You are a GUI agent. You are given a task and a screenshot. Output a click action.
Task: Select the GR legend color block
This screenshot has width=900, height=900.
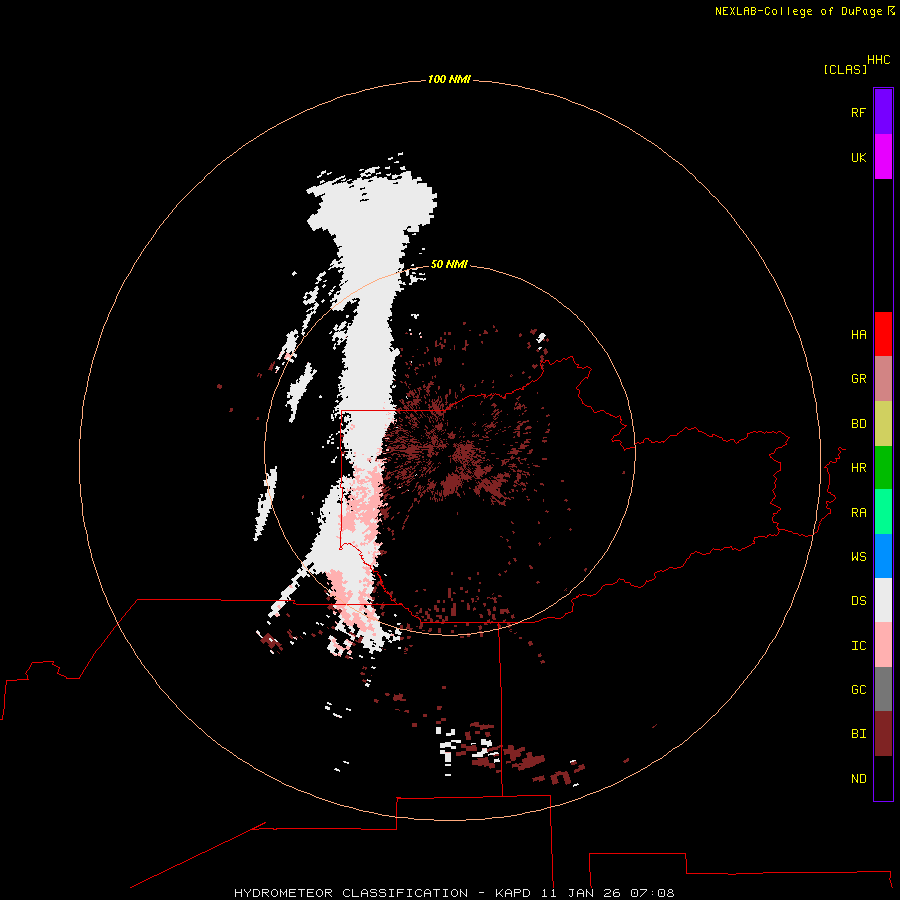883,379
